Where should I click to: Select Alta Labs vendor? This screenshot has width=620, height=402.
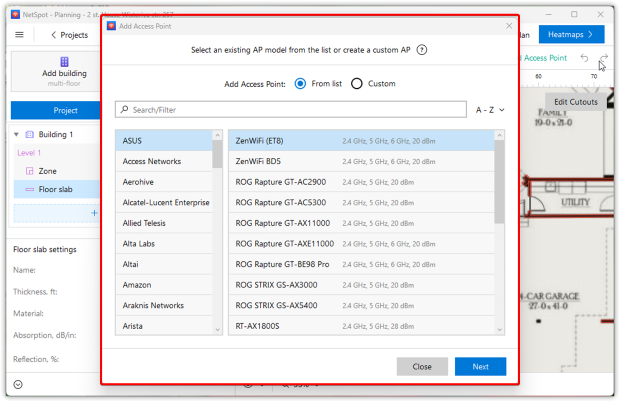164,243
